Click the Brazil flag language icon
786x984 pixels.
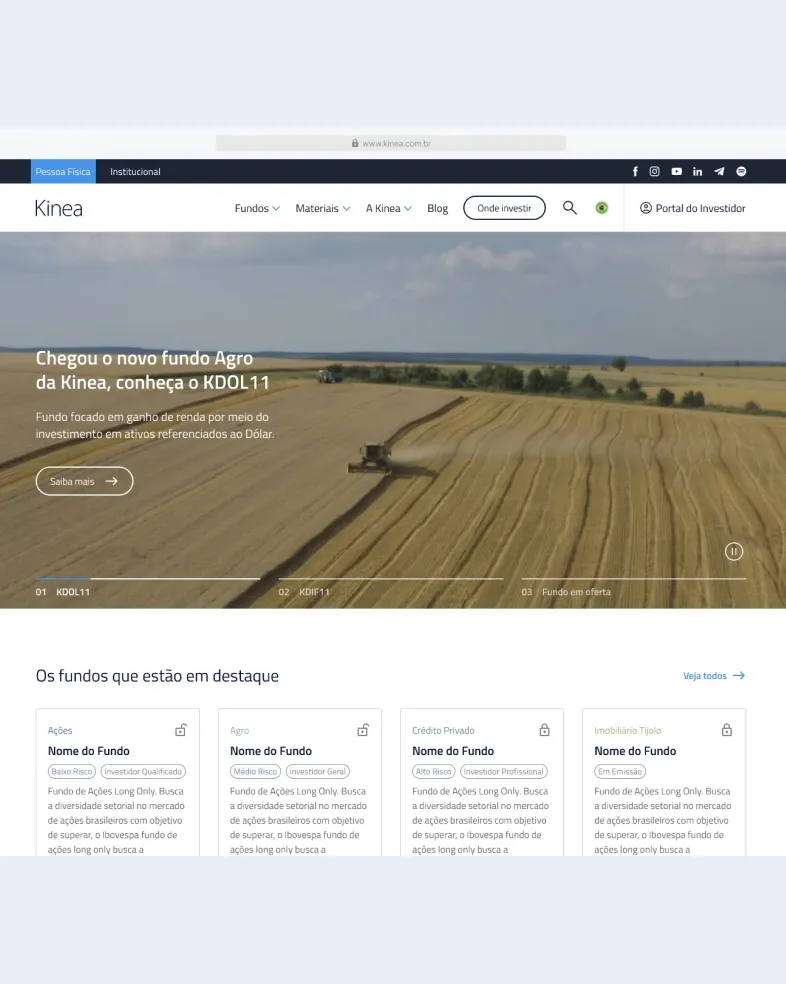pyautogui.click(x=601, y=208)
